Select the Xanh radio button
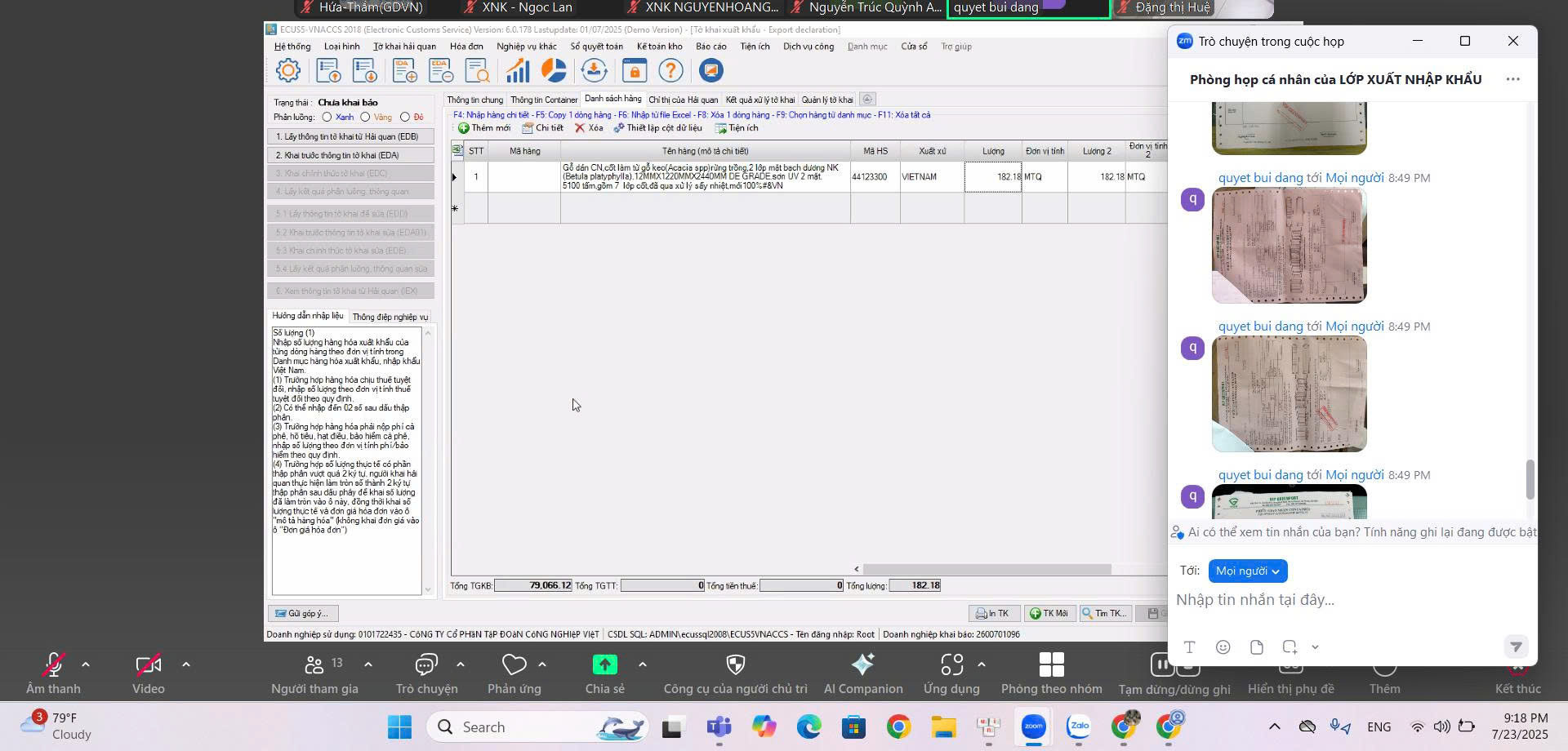The image size is (1568, 751). coord(327,118)
